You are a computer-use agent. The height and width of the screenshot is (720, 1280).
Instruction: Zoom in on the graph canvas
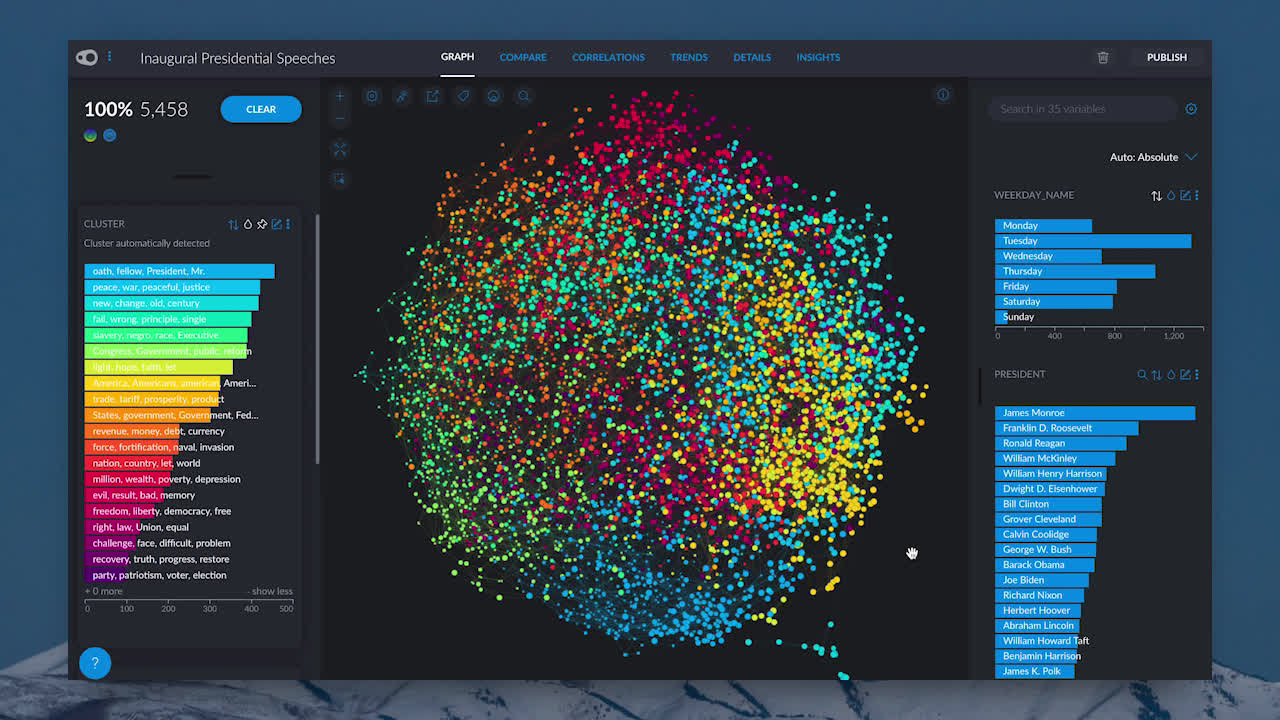[x=340, y=96]
